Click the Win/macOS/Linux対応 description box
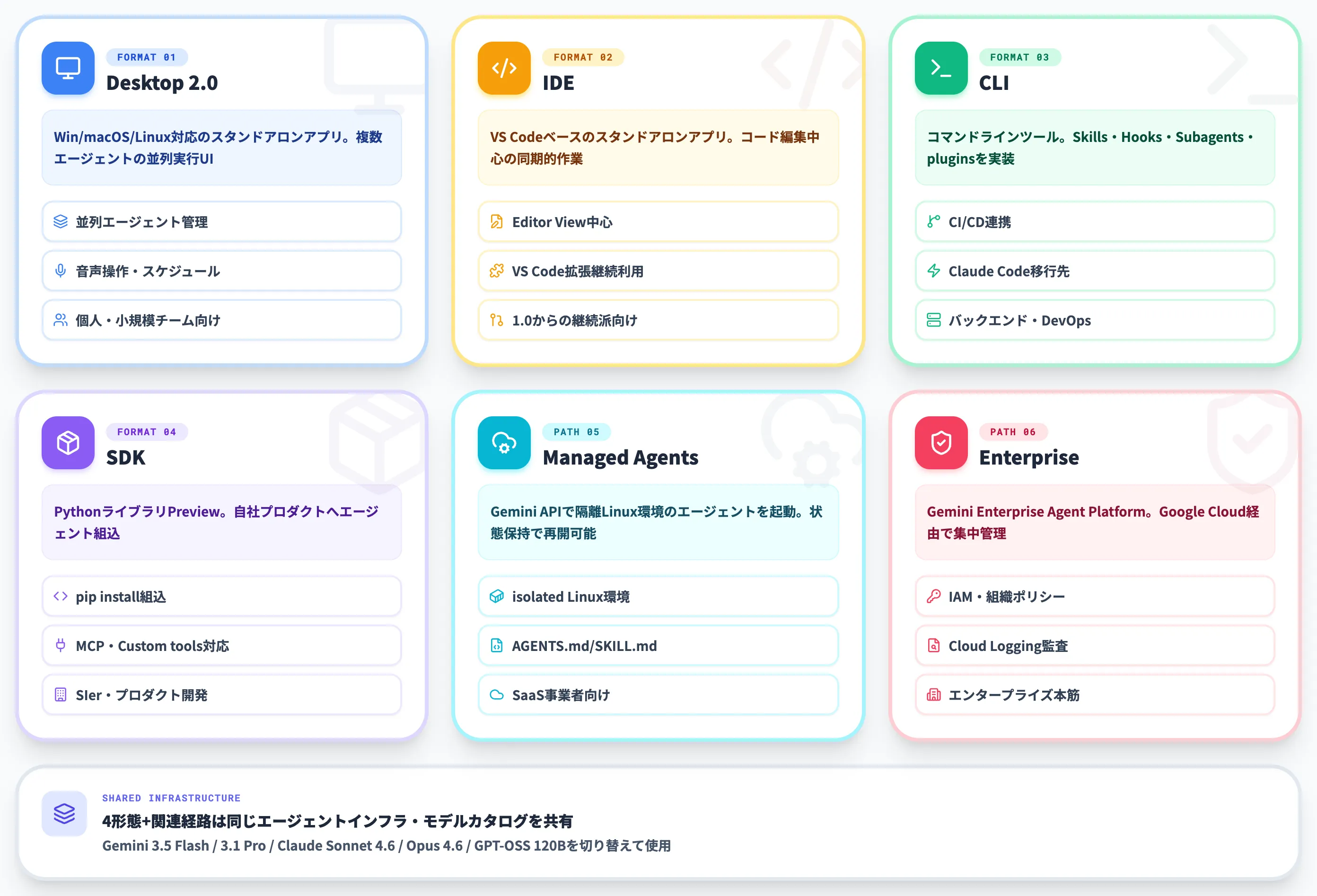 221,148
